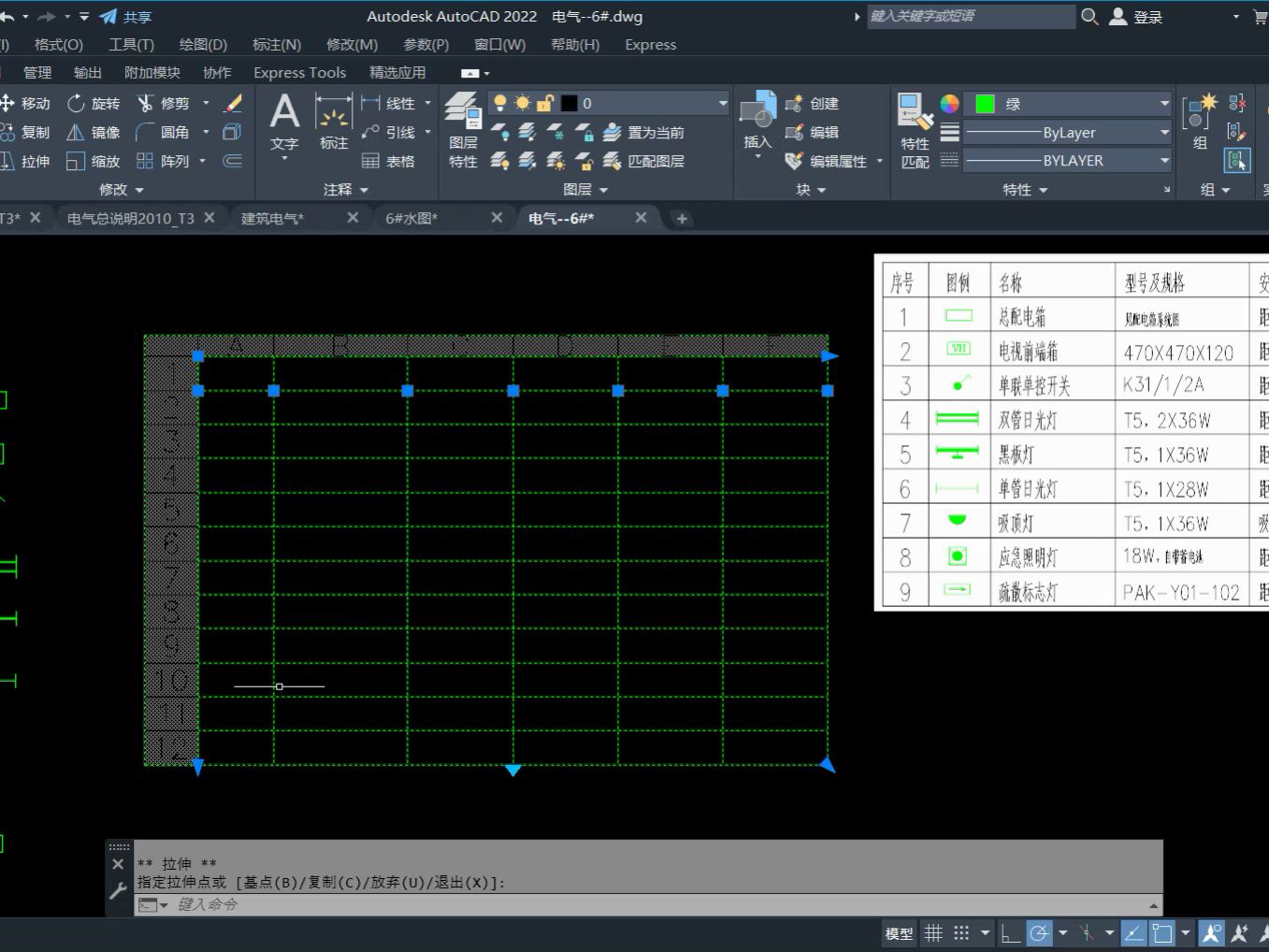Expand the Modify (修改) panel

[x=122, y=189]
